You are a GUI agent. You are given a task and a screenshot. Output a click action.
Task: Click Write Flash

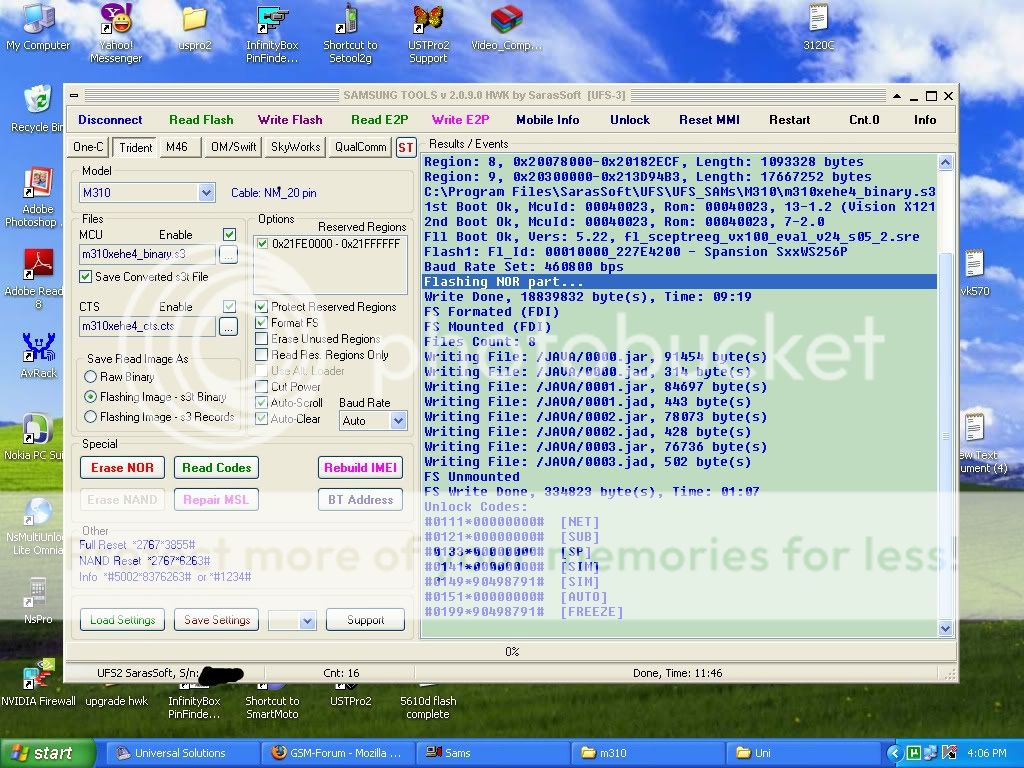(x=290, y=120)
